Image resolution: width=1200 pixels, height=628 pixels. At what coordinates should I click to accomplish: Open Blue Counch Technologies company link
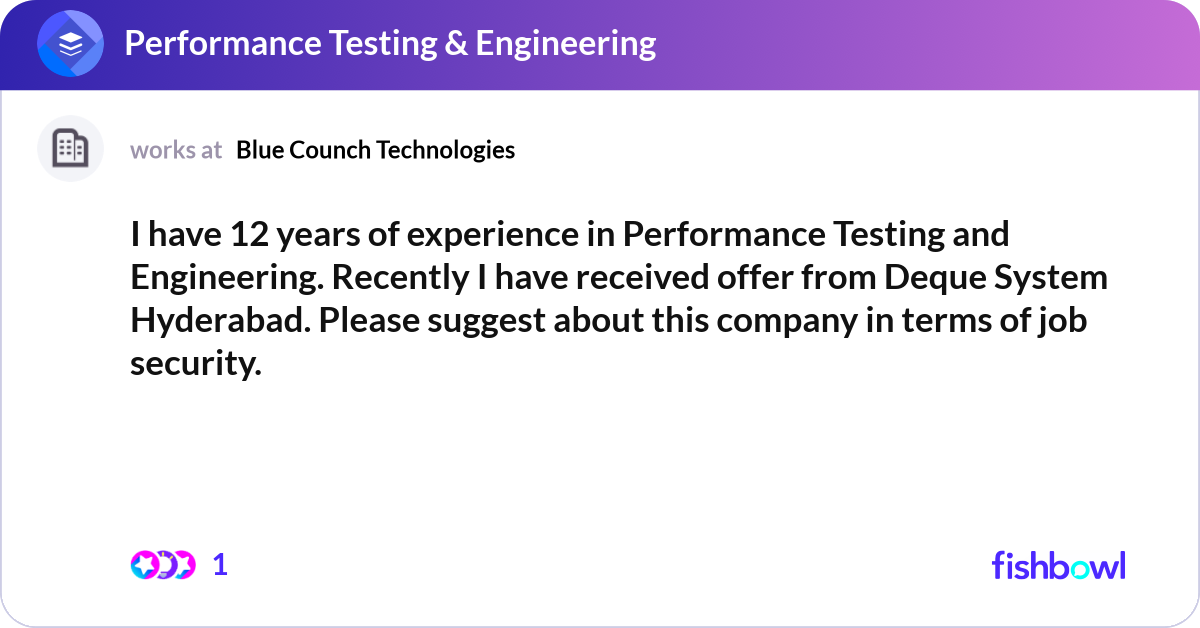coord(376,150)
